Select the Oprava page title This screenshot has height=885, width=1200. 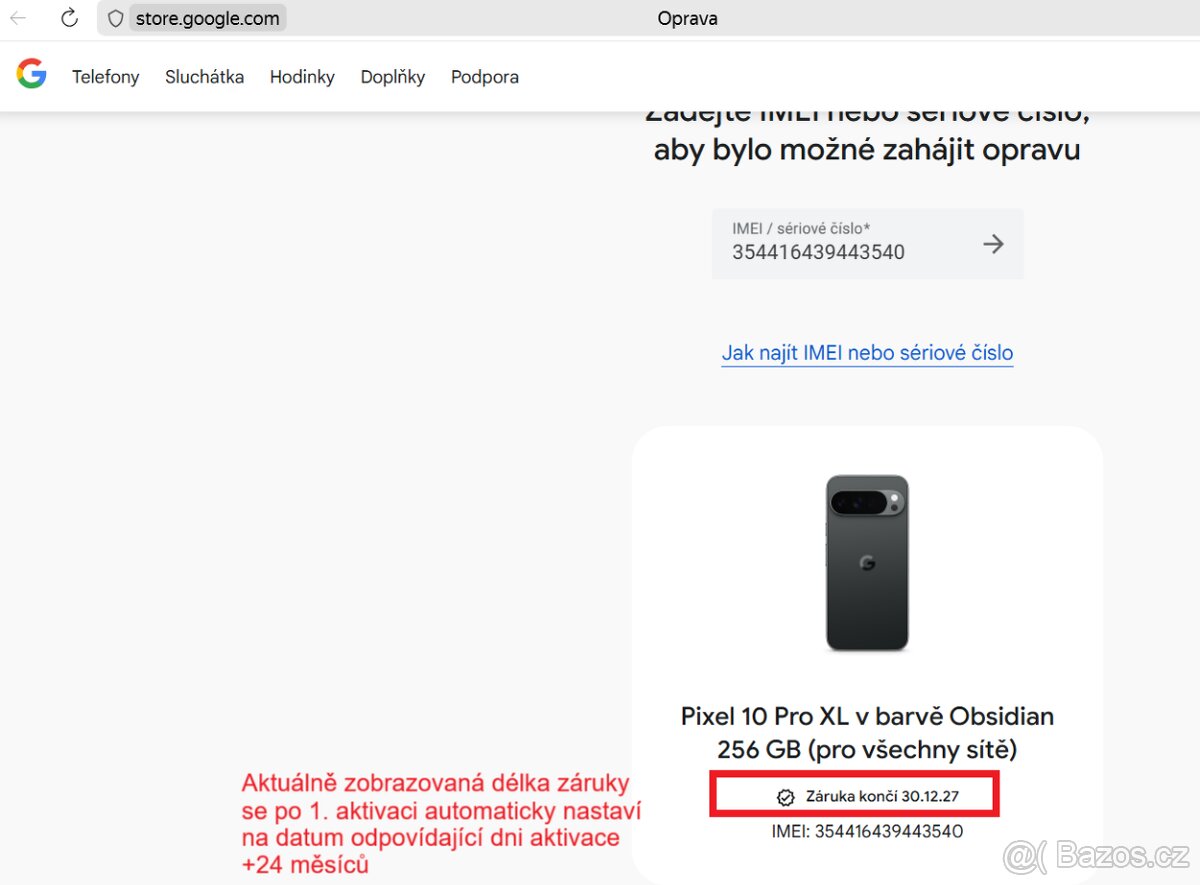[x=687, y=17]
